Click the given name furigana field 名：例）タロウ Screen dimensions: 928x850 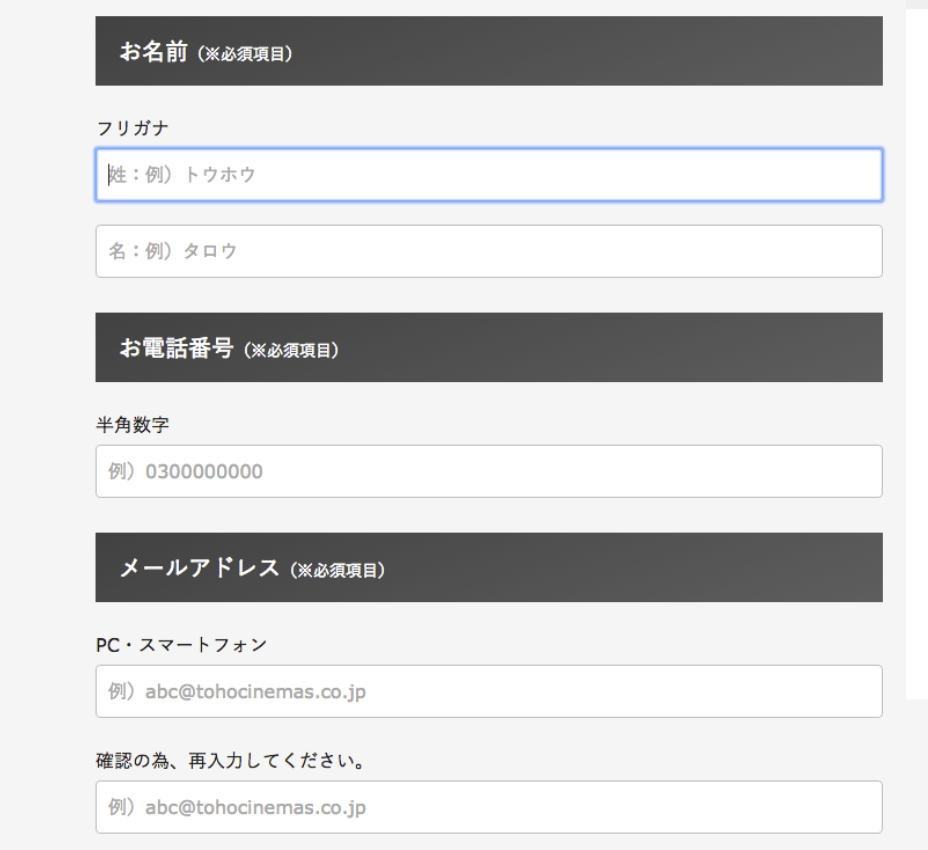[489, 251]
